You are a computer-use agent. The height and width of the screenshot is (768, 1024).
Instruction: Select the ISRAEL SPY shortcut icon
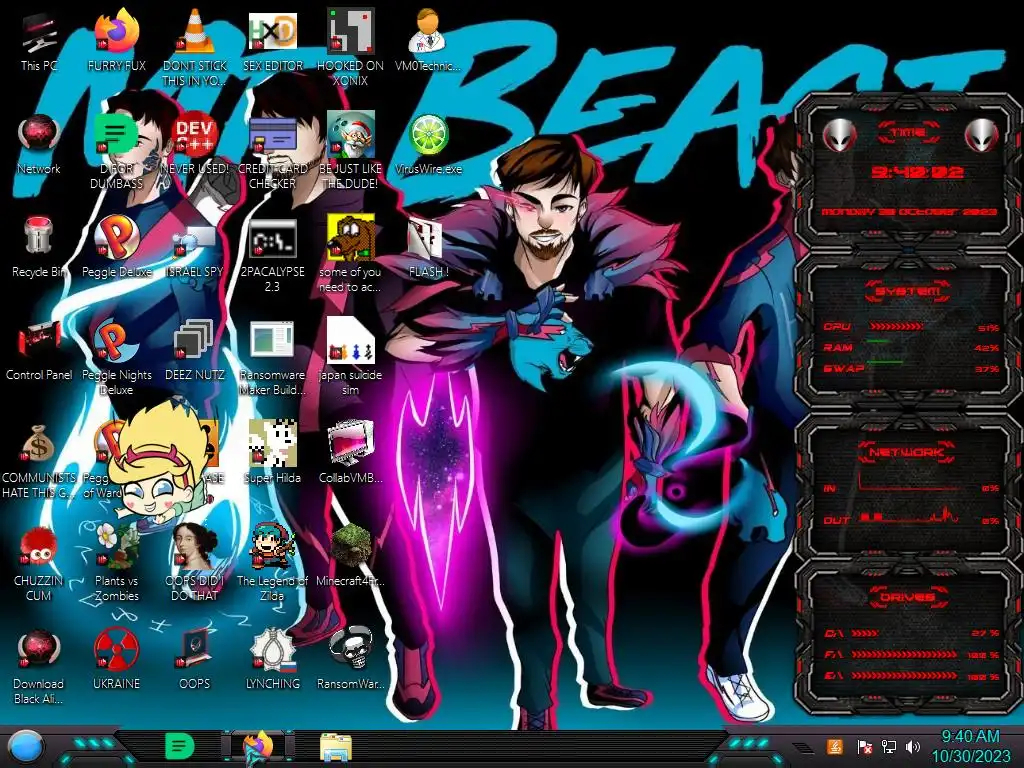195,243
